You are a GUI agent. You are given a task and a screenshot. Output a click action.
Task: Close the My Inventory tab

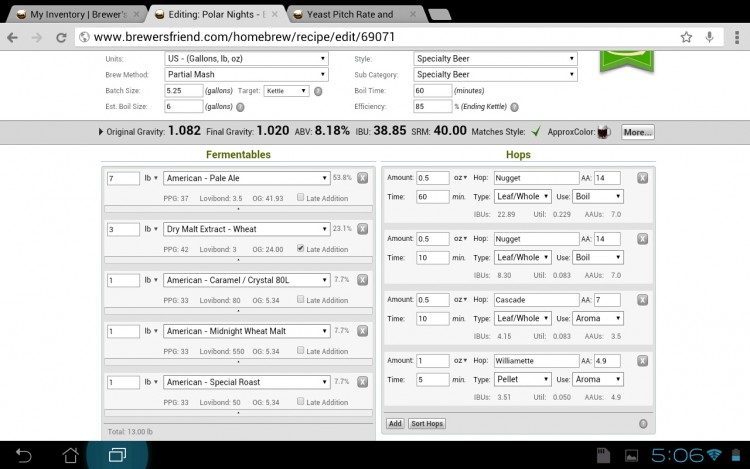click(x=137, y=14)
